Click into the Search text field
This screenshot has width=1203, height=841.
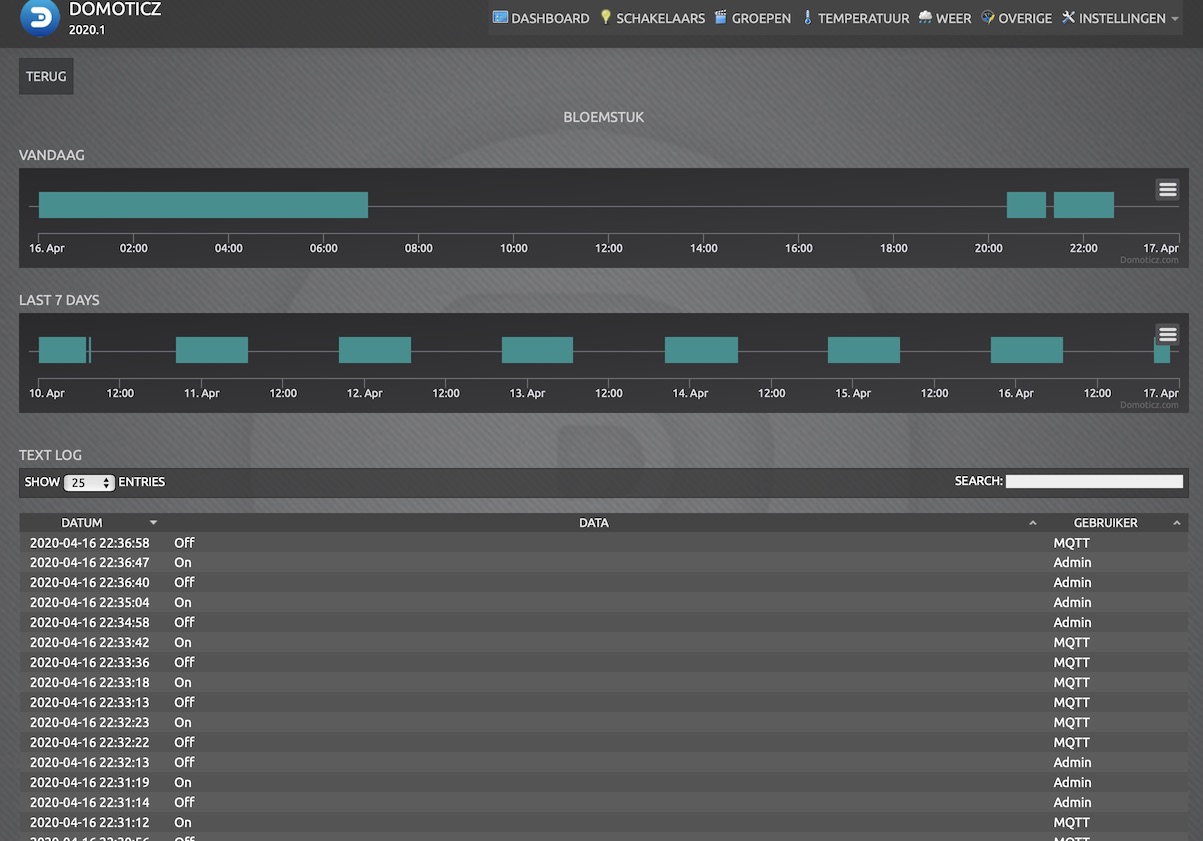point(1094,481)
